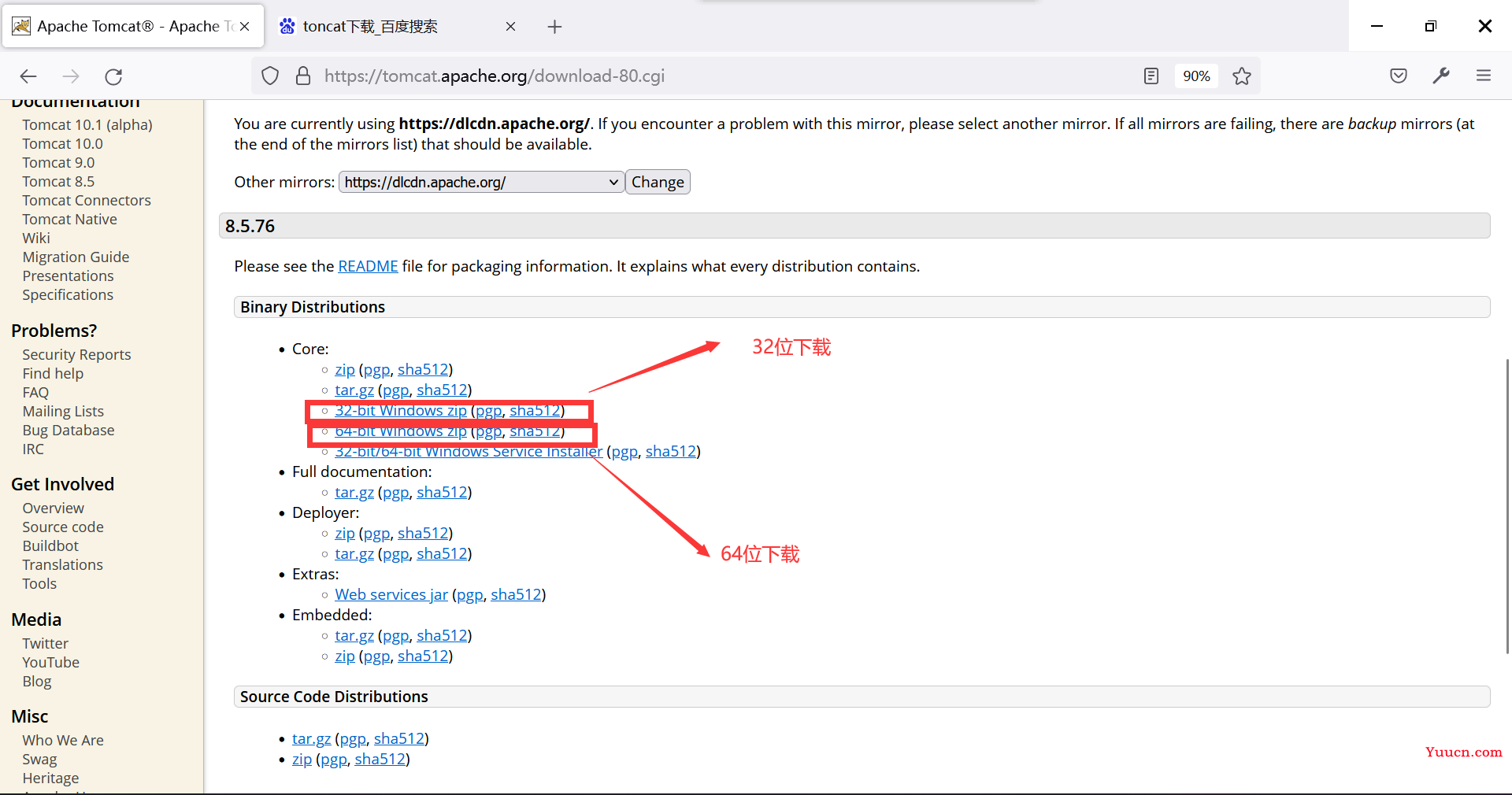Screen dimensions: 1512x795
Task: Open the Bug Database link
Action: click(x=69, y=430)
